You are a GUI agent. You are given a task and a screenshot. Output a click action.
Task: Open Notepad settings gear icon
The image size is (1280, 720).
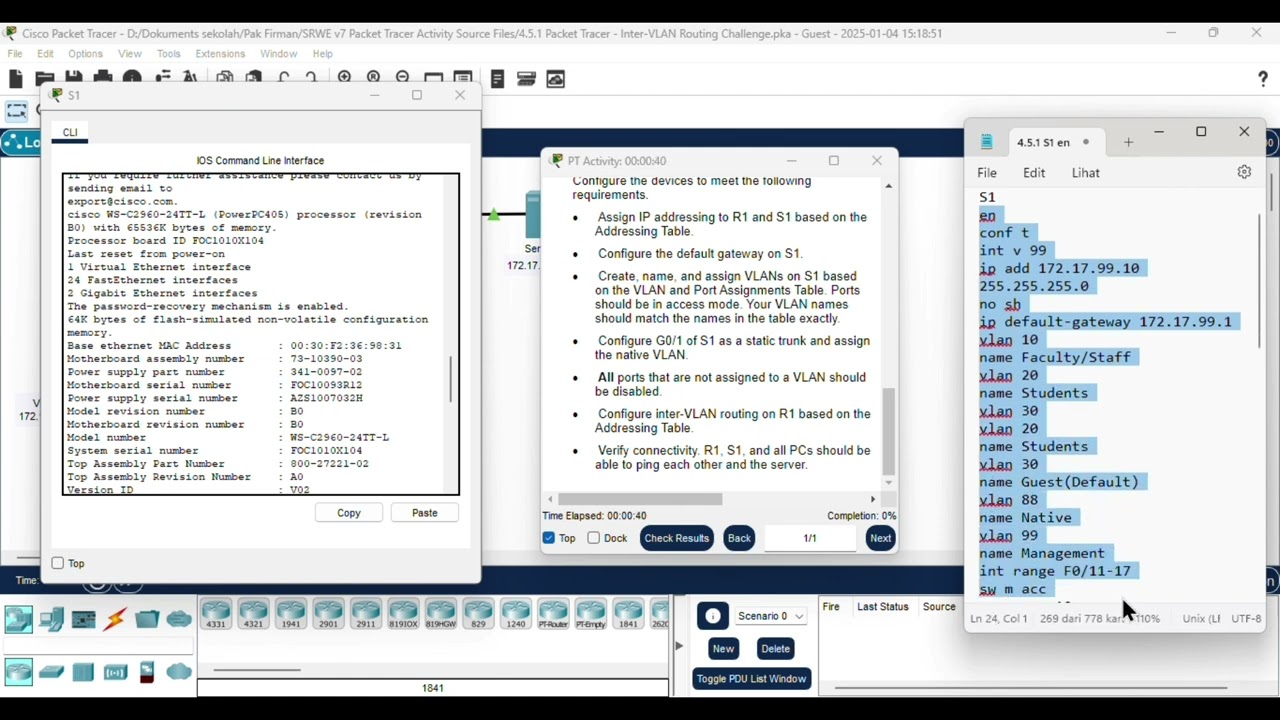click(1244, 172)
